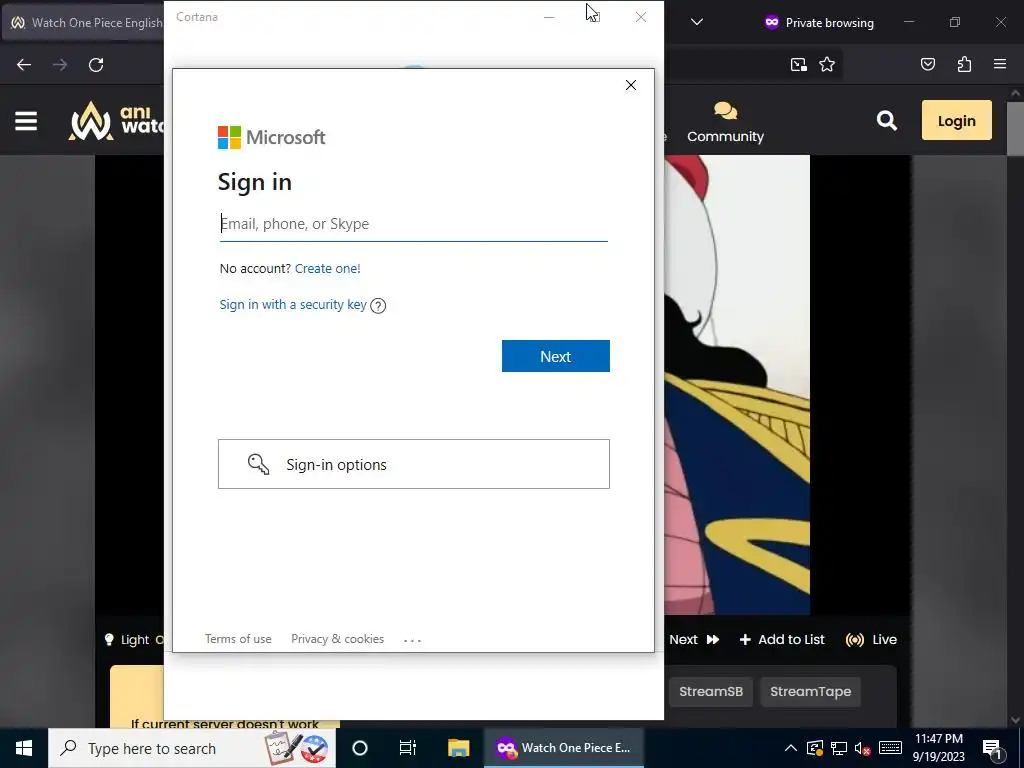Open the taskbar clock and date
This screenshot has height=768, width=1024.
[938, 748]
